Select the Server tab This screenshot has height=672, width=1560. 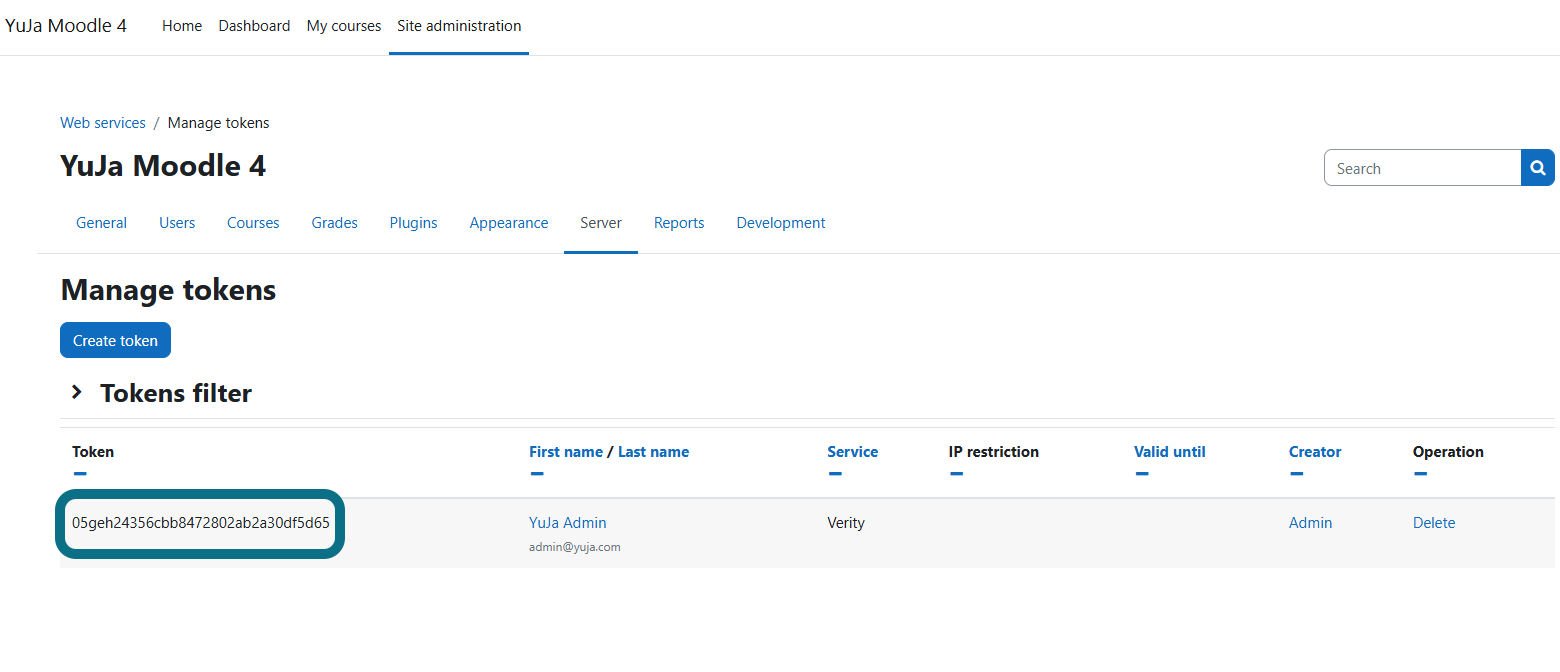[601, 223]
